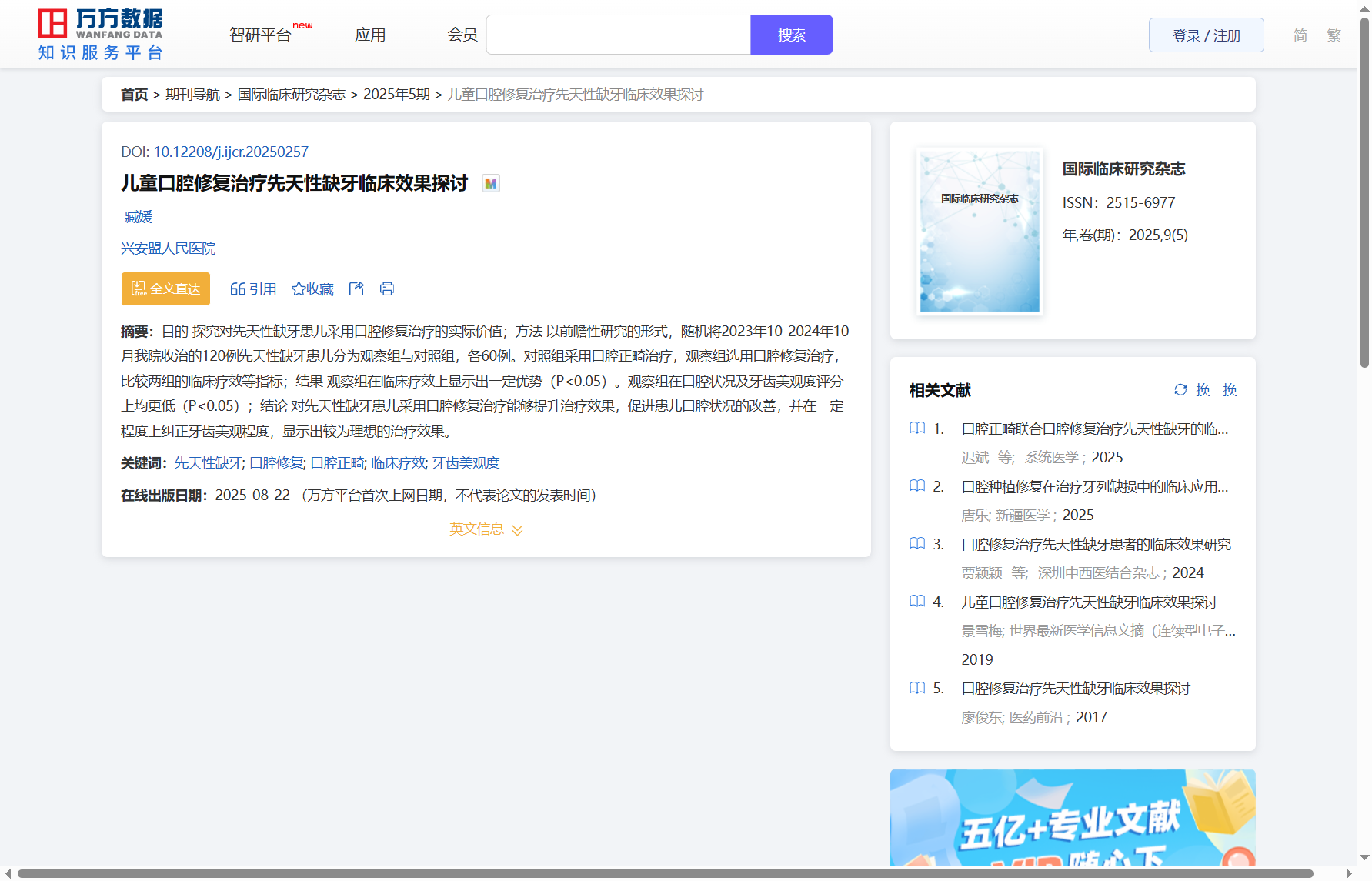Open the 会员 navigation menu
Image resolution: width=1372 pixels, height=881 pixels.
pos(462,35)
